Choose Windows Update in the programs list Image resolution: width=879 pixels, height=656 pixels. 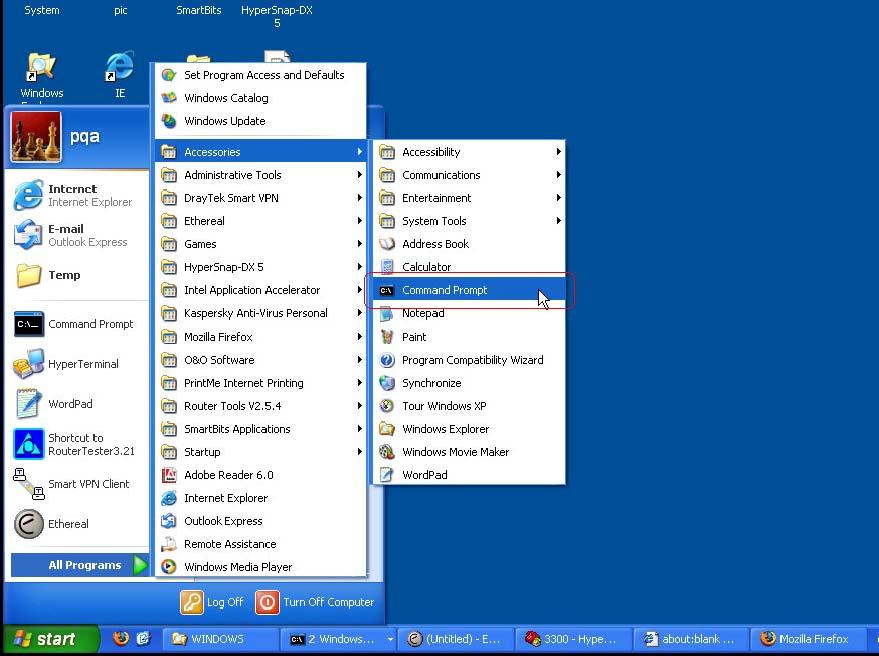[225, 121]
